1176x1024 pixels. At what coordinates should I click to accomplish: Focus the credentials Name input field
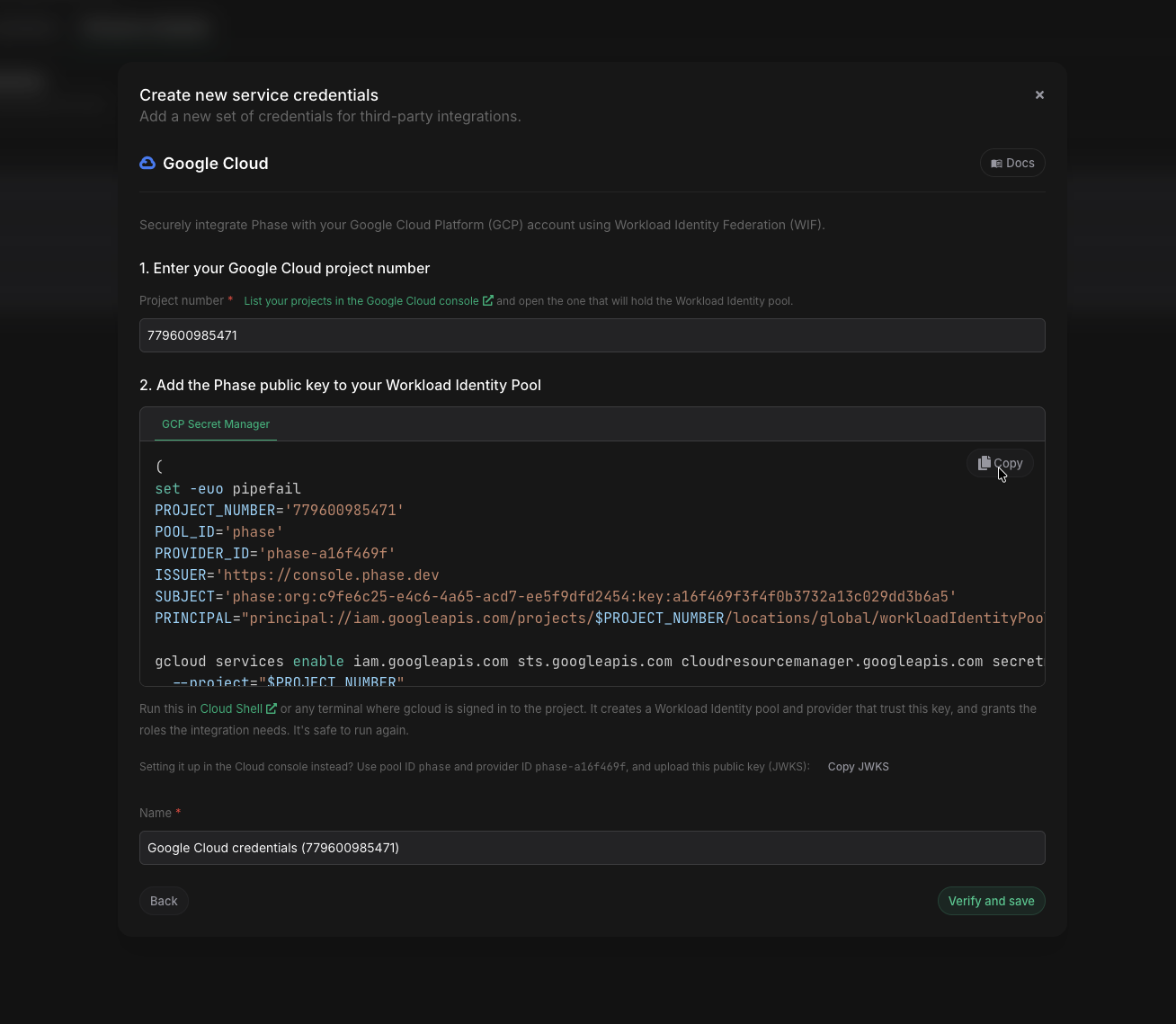592,848
